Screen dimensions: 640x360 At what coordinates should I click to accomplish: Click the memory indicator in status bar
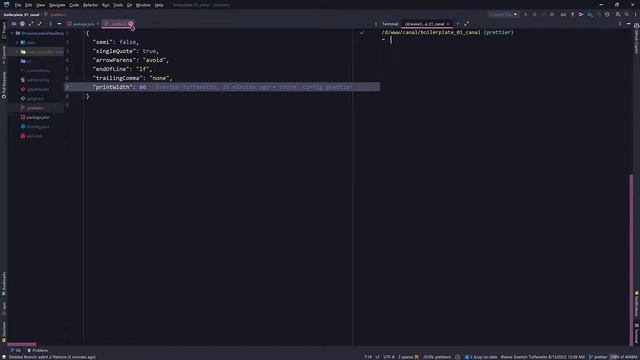pos(623,357)
